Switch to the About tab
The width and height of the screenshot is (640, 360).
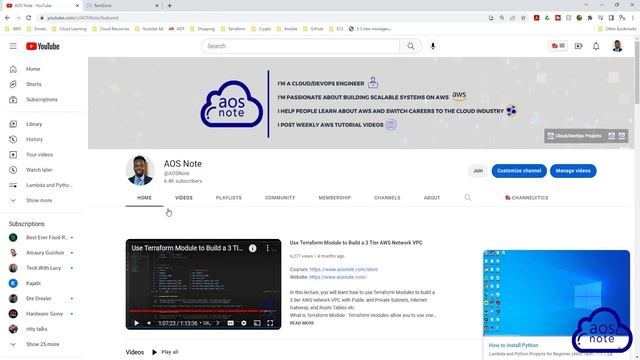coord(432,198)
